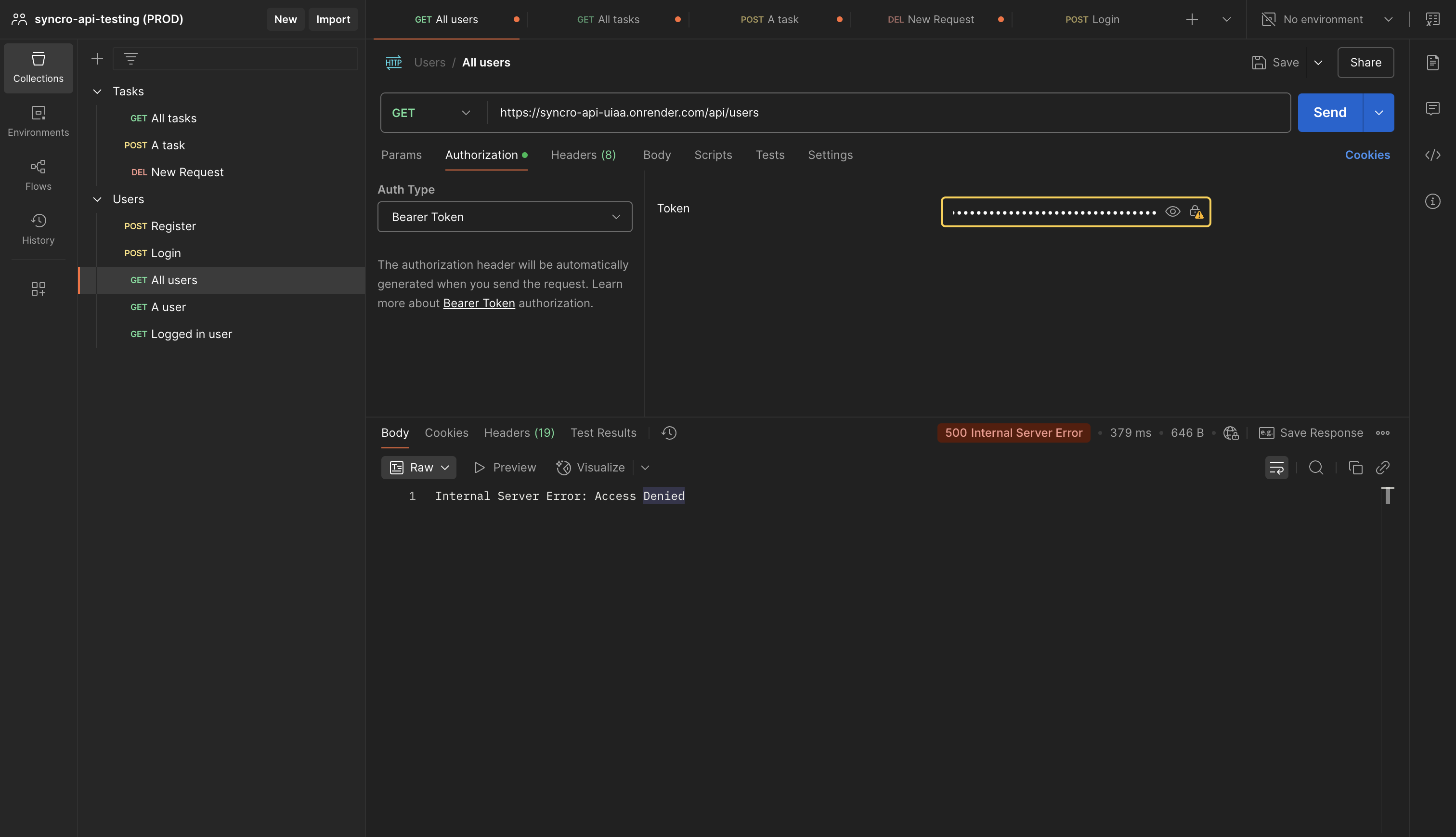Open the response Cookies tab
The height and width of the screenshot is (837, 1456).
pos(446,433)
